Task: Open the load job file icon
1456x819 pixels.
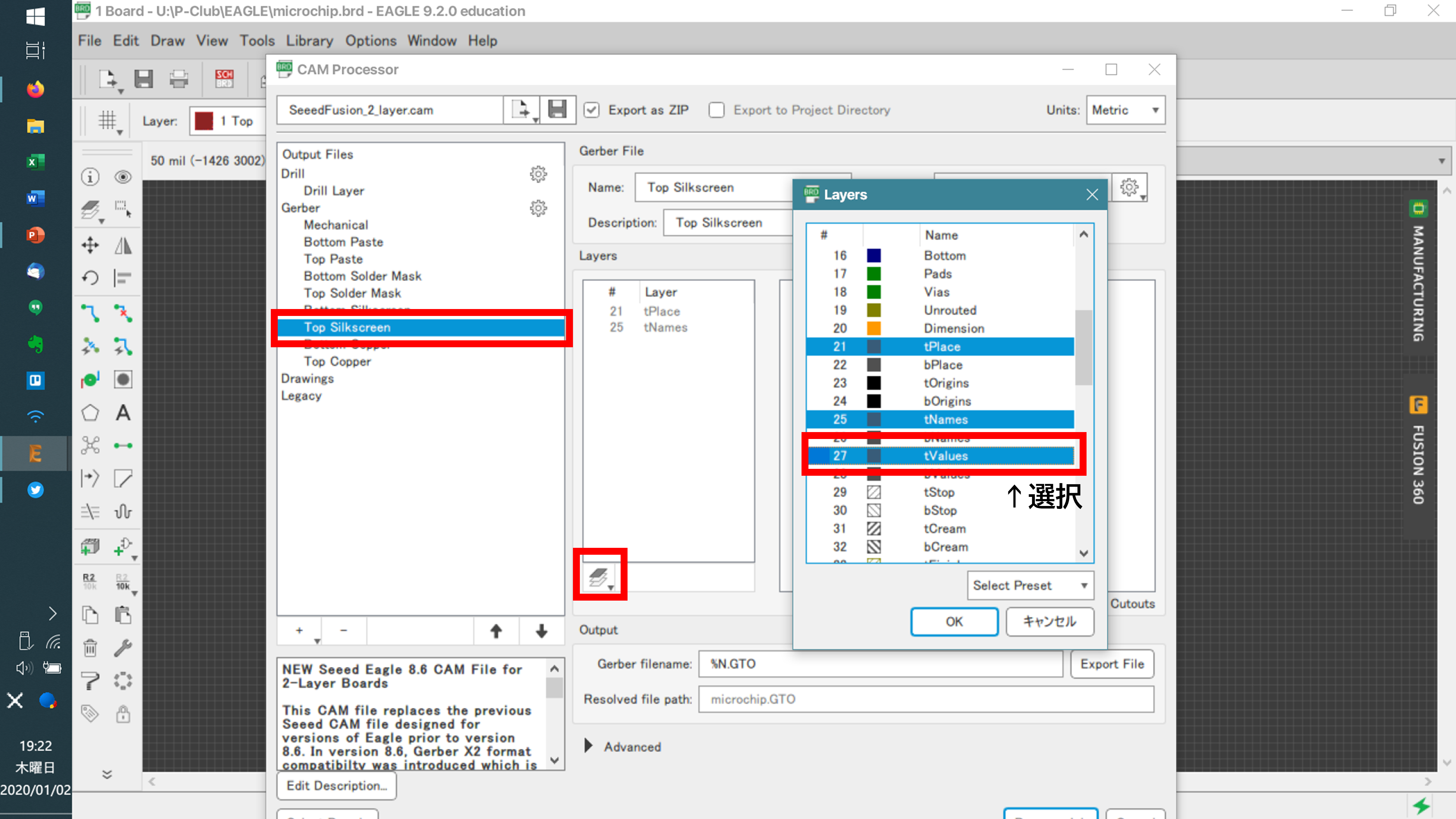Action: coord(521,110)
